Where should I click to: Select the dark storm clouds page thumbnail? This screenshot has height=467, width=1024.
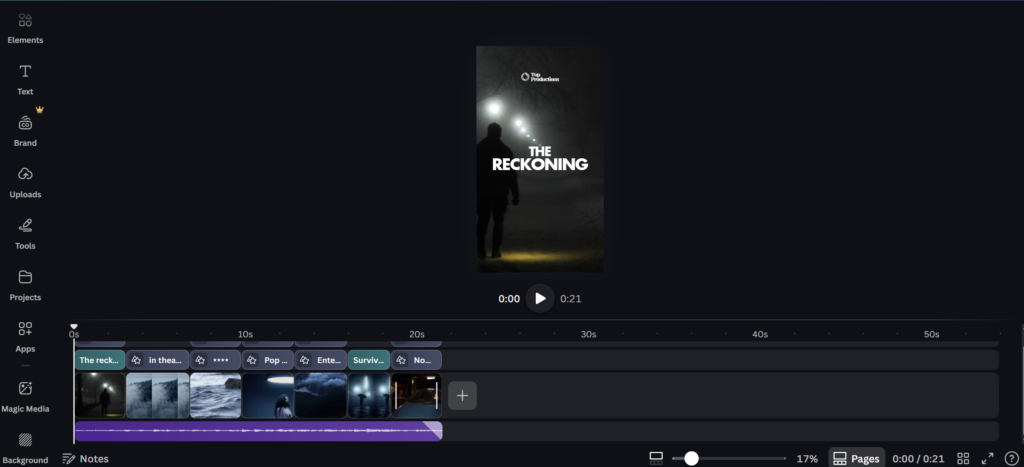tap(321, 395)
